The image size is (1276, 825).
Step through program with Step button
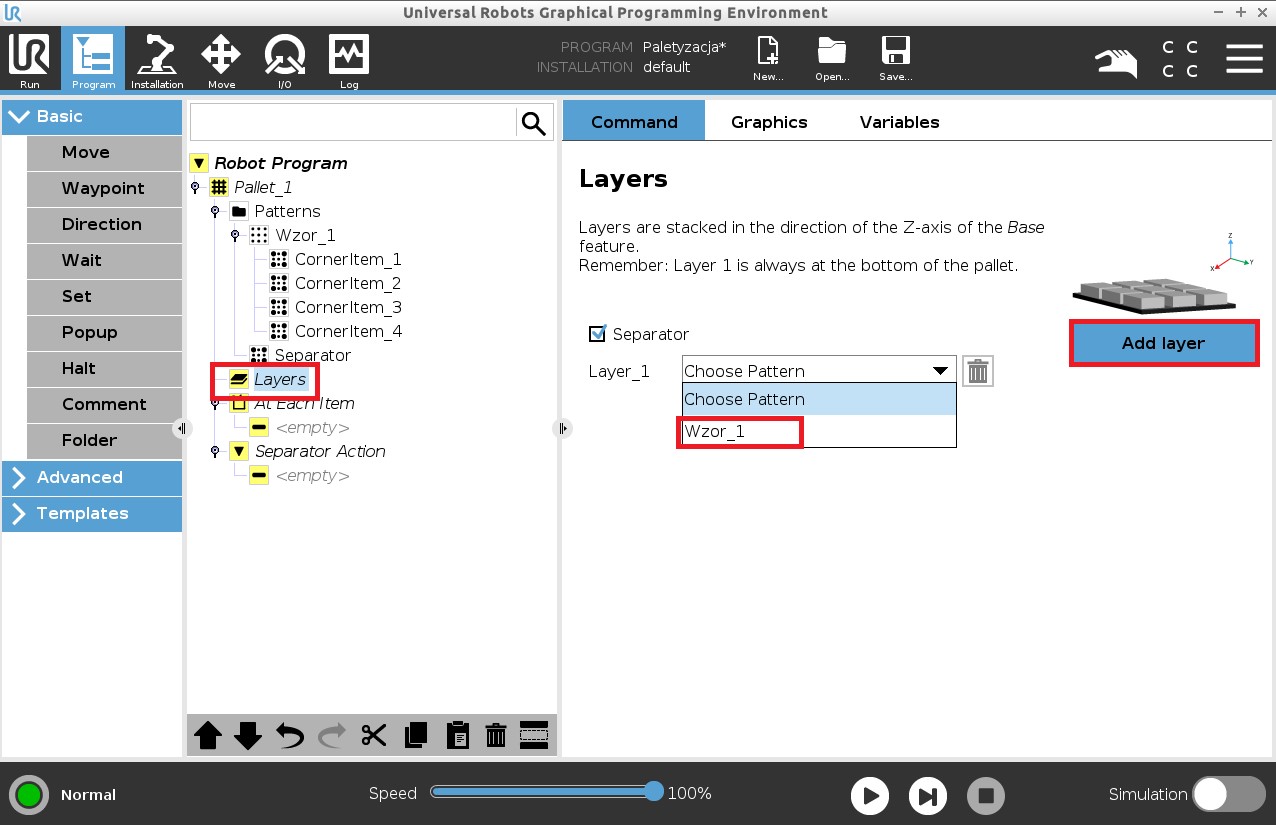coord(928,796)
